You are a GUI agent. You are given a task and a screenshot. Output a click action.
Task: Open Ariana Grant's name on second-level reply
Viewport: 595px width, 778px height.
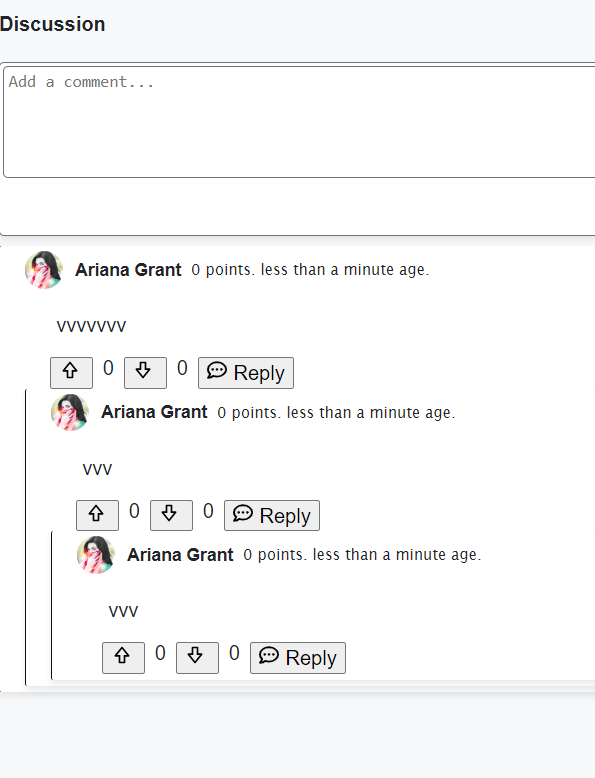[154, 412]
